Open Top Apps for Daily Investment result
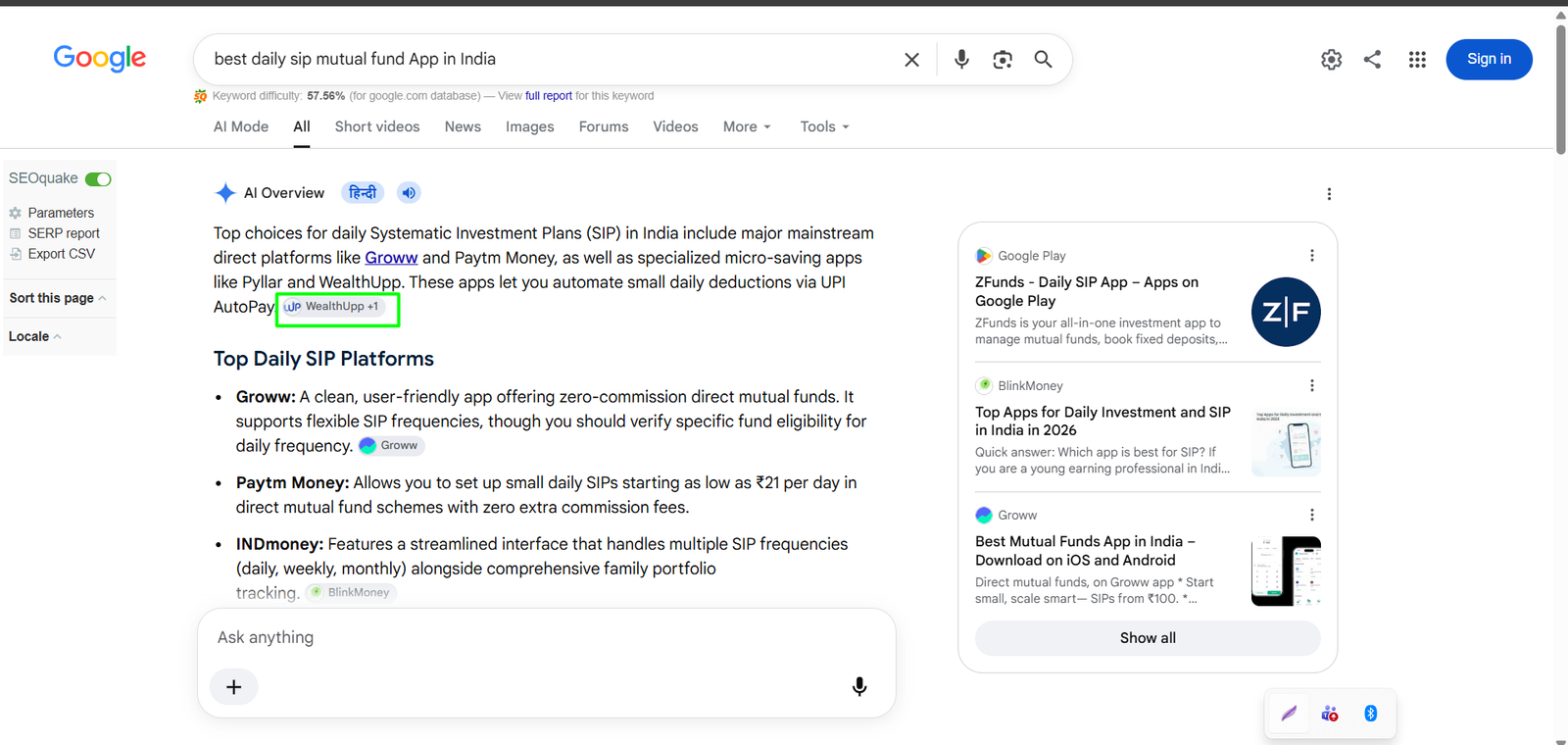 click(1102, 422)
